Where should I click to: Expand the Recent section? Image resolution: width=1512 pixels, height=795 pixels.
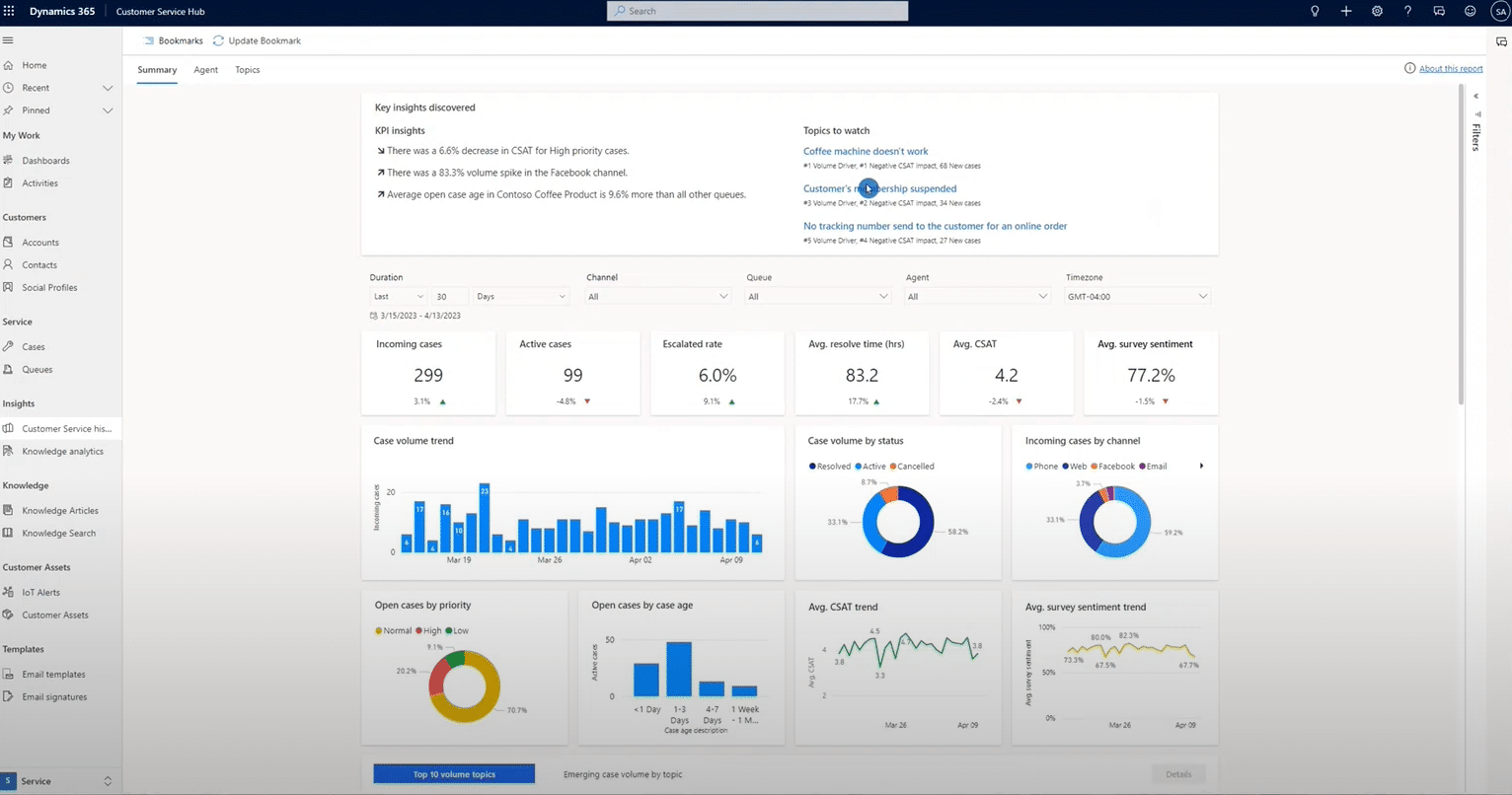pyautogui.click(x=109, y=88)
